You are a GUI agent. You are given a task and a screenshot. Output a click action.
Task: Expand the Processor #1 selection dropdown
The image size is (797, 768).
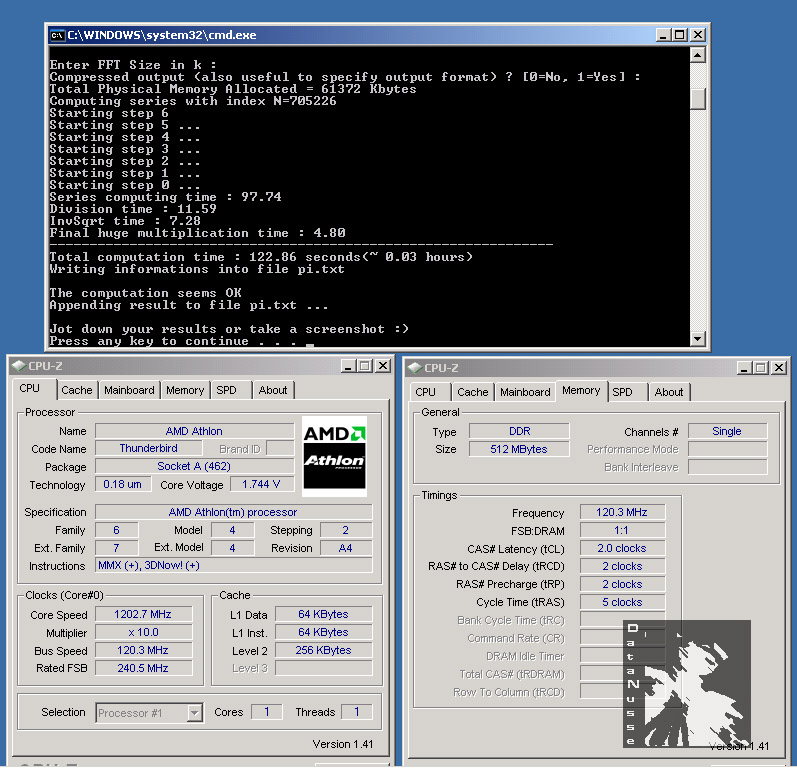click(195, 713)
